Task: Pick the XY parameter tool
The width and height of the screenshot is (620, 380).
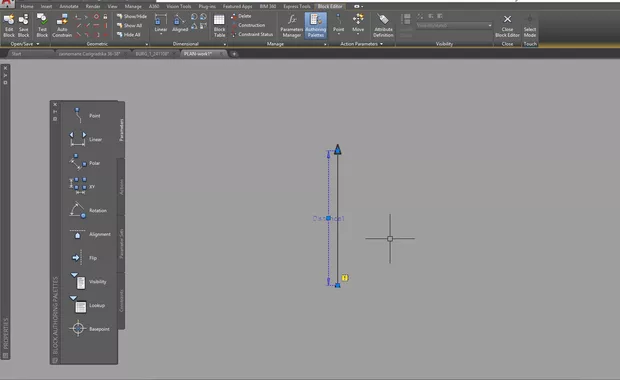Action: point(82,186)
